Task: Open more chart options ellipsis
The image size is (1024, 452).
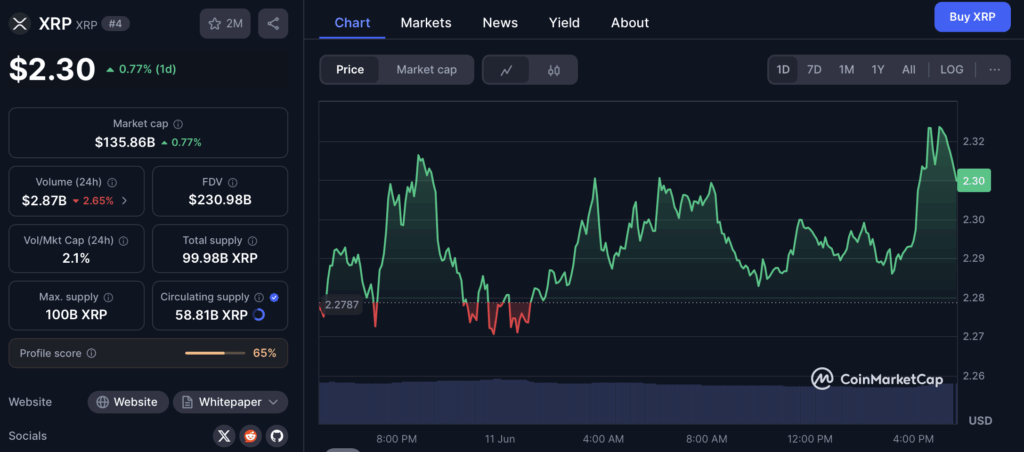Action: (995, 69)
